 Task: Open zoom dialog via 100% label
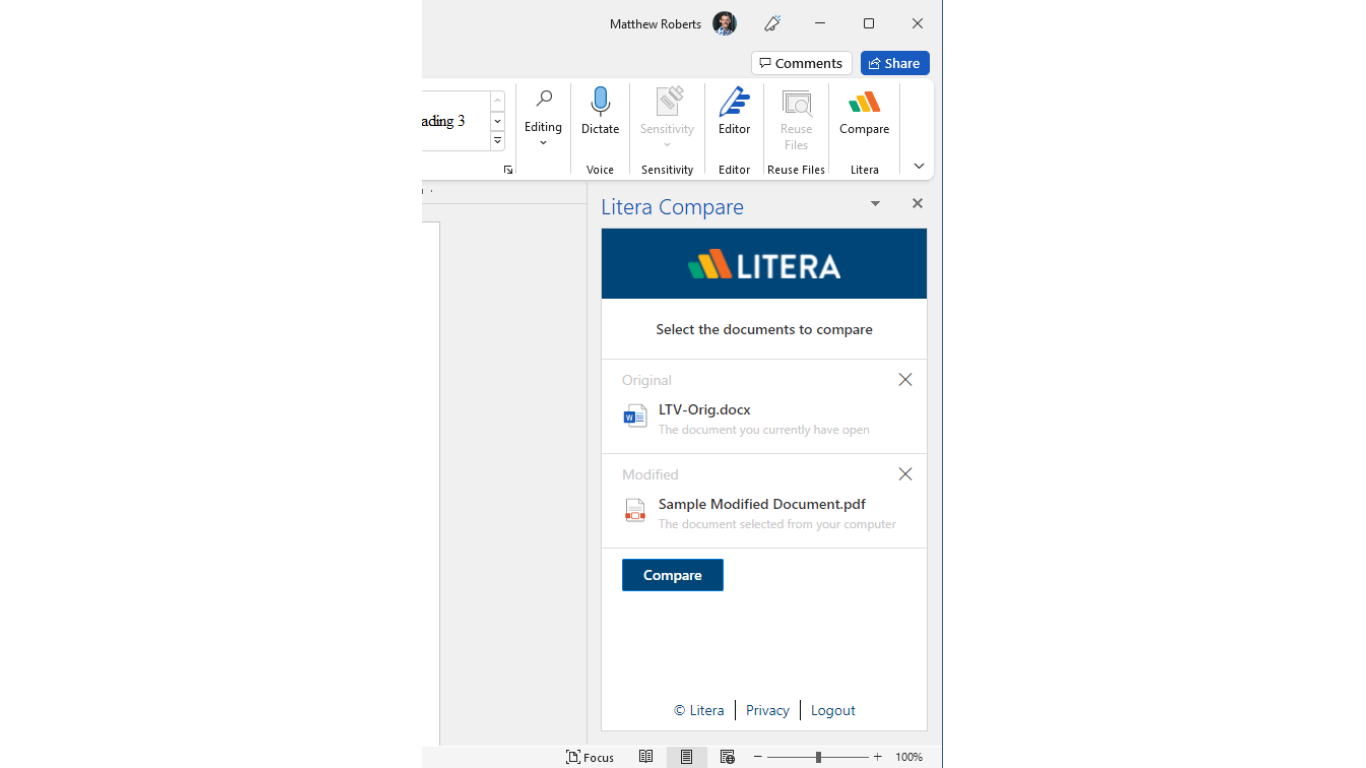909,757
